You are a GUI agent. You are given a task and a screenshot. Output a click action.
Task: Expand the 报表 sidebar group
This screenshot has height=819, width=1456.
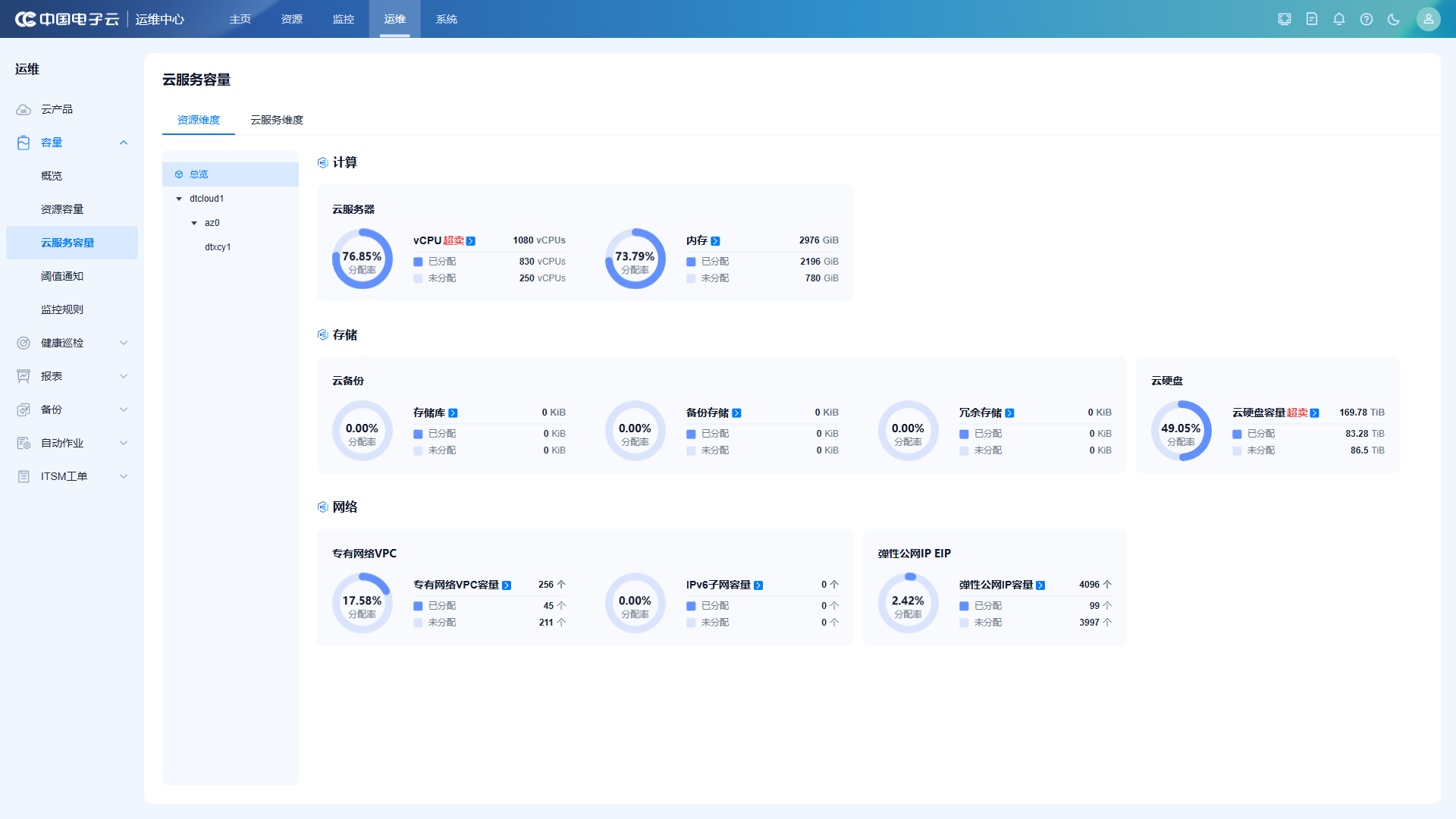pyautogui.click(x=124, y=376)
